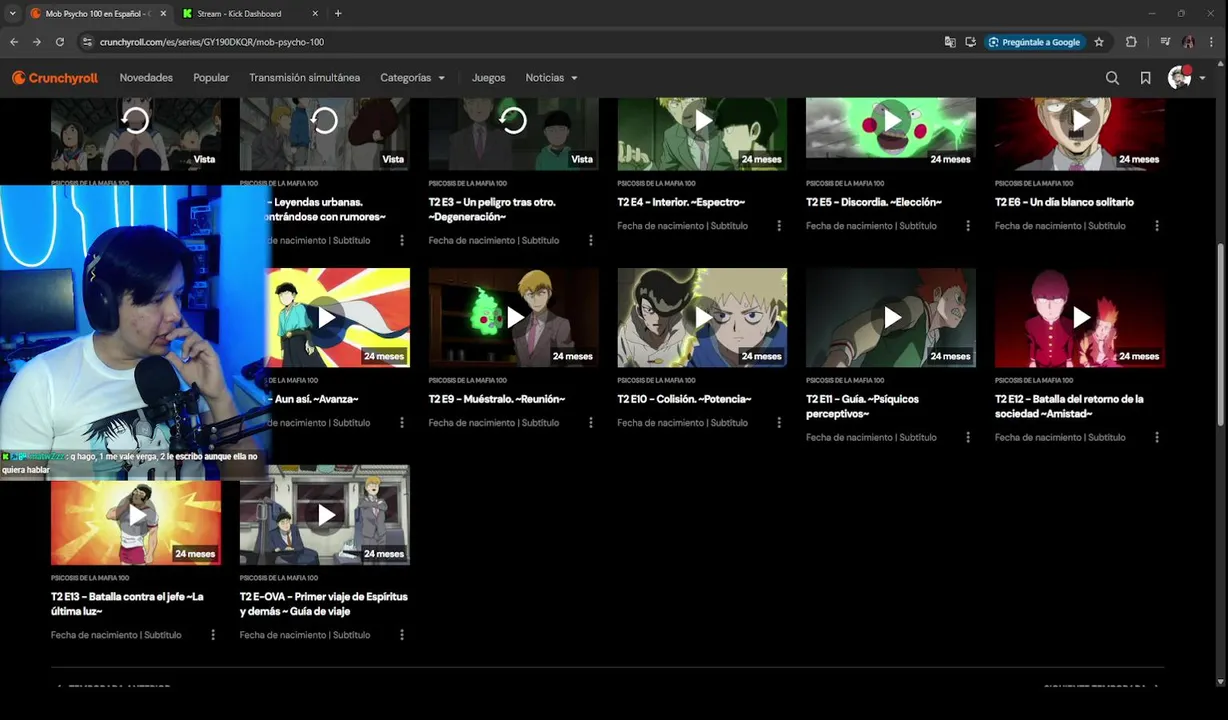Open site information icon in address bar
This screenshot has width=1228, height=720.
(x=88, y=42)
